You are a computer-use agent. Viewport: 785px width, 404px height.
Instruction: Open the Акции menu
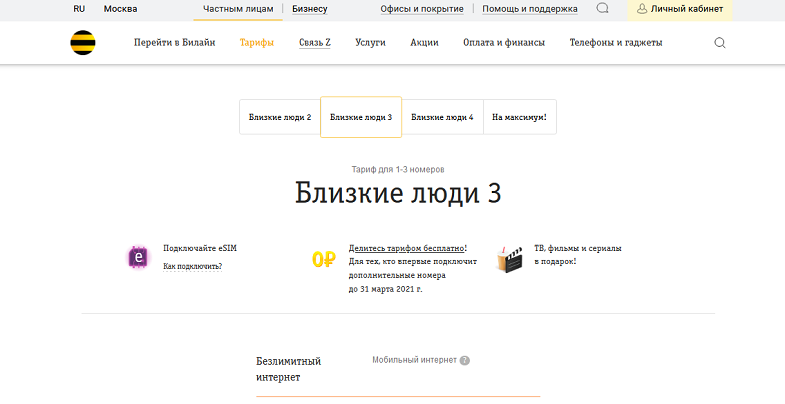coord(424,43)
